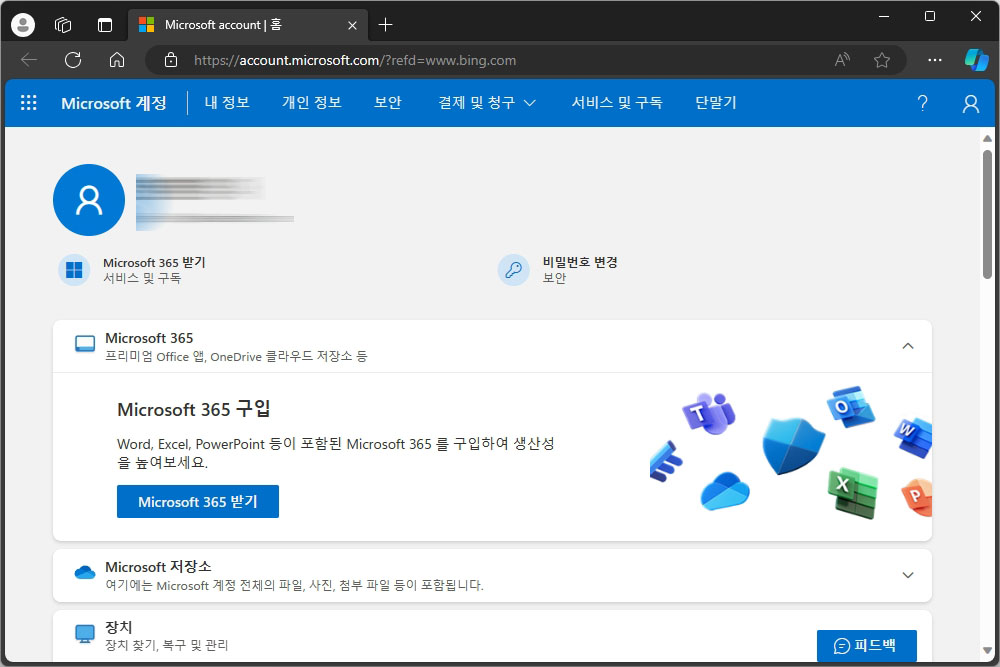This screenshot has width=1000, height=667.
Task: Click the Teams app icon illustration
Action: click(709, 413)
